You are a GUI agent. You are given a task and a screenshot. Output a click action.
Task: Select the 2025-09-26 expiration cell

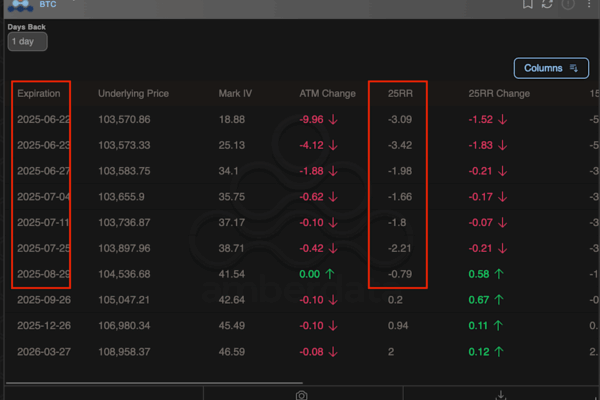[44, 300]
